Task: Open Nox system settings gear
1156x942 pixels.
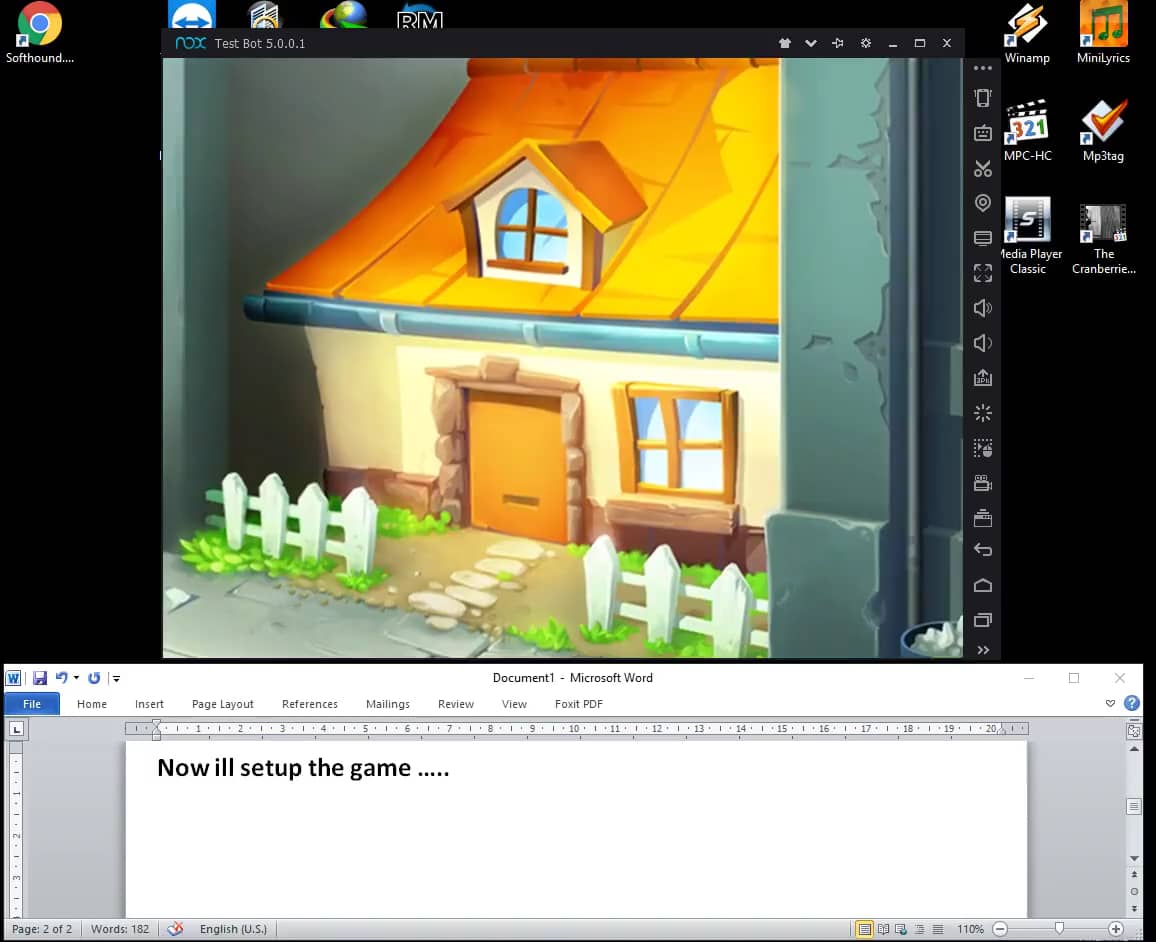Action: pos(866,43)
